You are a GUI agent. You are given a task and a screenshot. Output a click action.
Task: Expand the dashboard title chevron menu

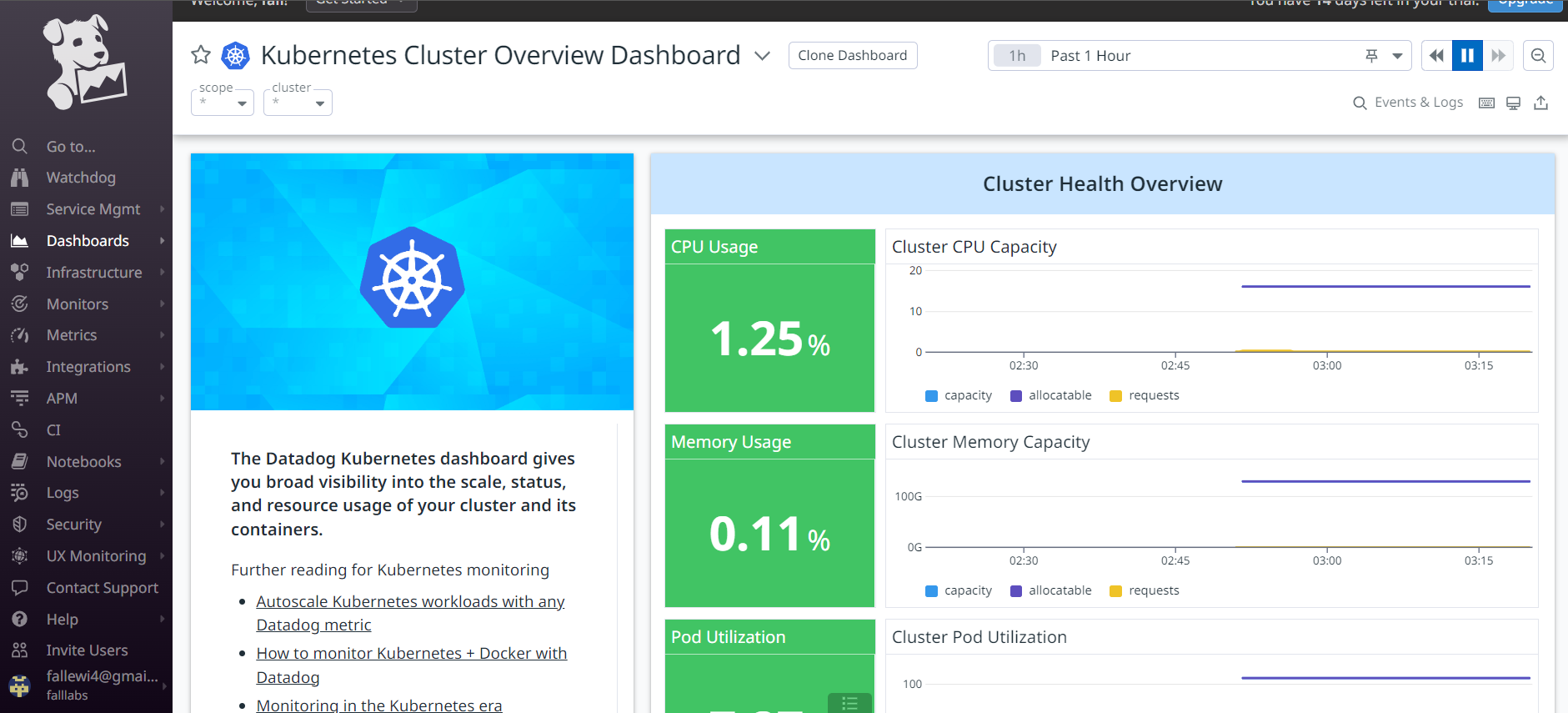[x=762, y=56]
